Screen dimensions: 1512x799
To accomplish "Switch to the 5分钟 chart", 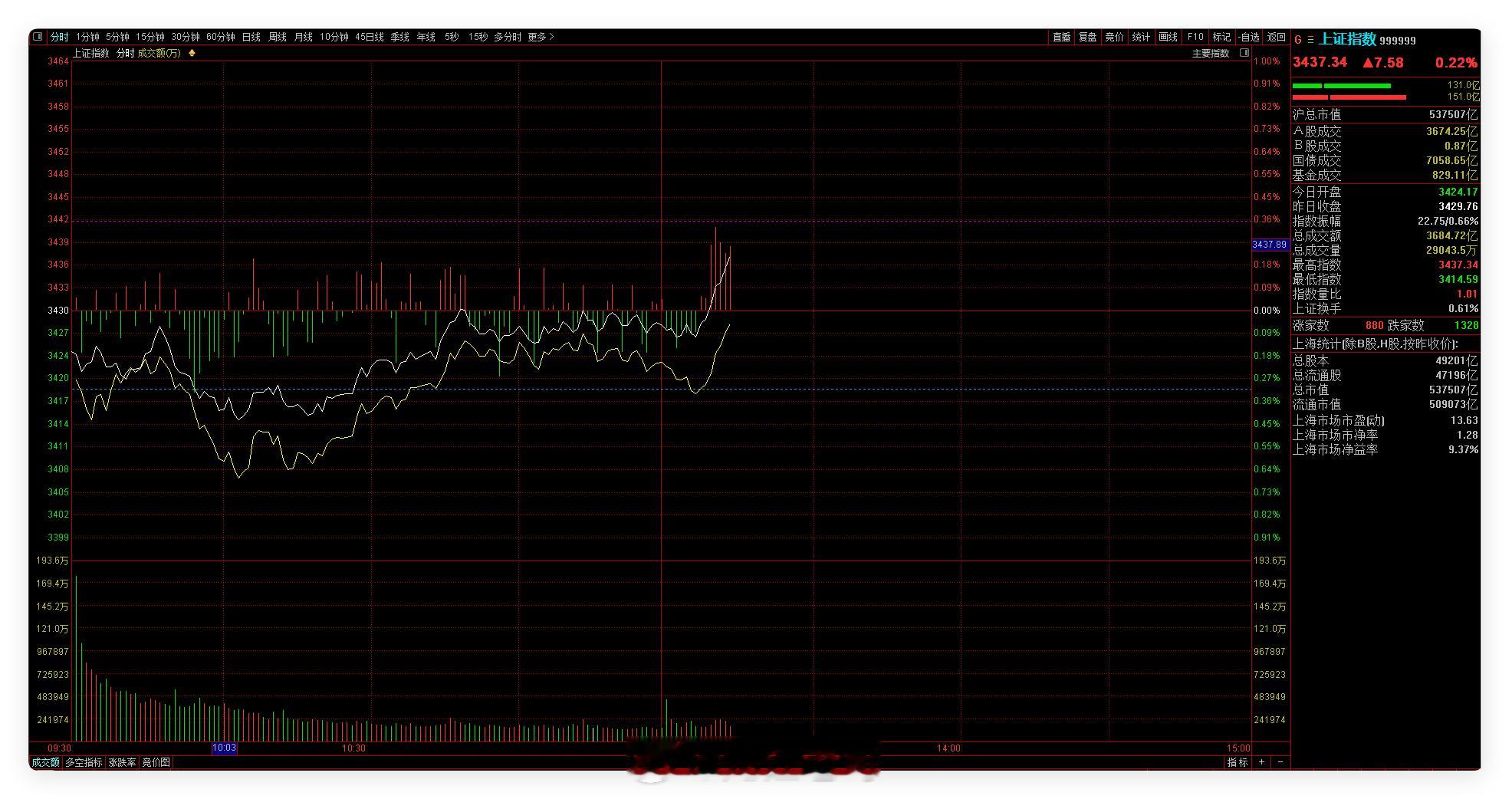I will [x=117, y=37].
